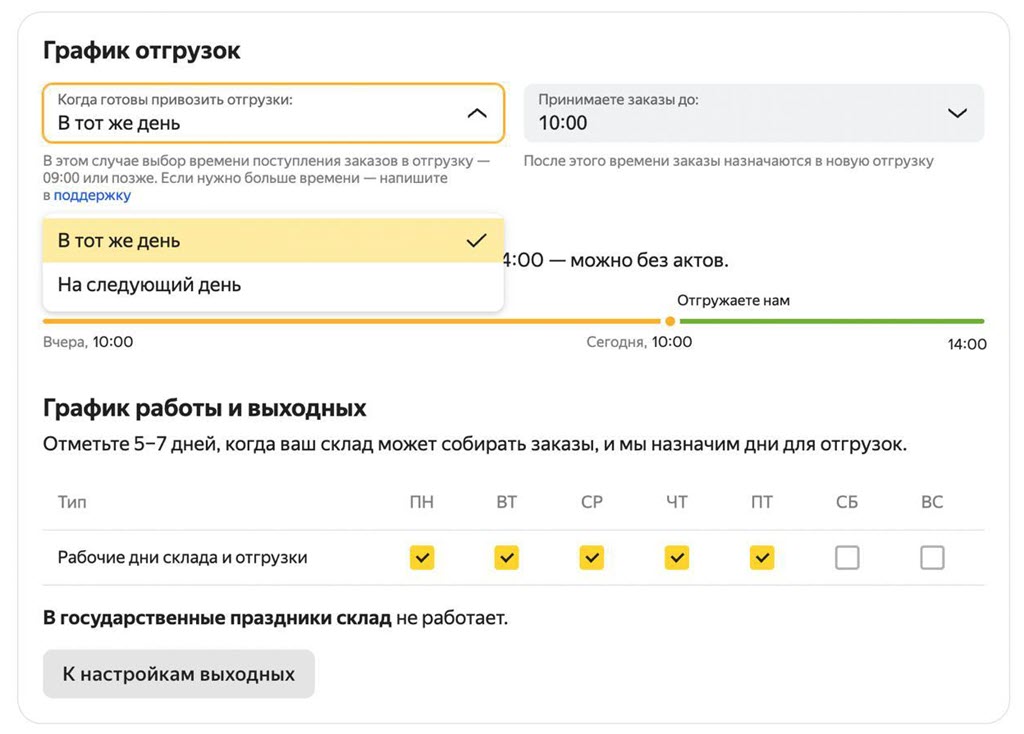This screenshot has height=734, width=1024.
Task: Click the down chevron beside 10:00
Action: tap(956, 113)
